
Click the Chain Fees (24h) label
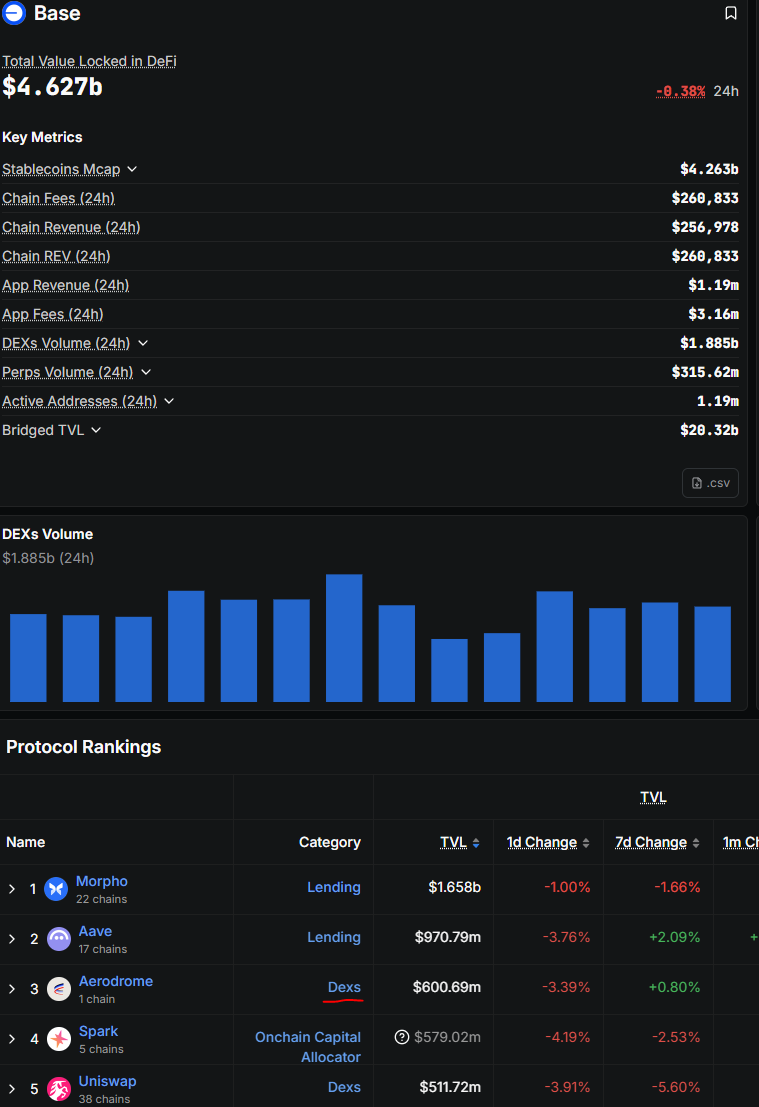point(59,198)
